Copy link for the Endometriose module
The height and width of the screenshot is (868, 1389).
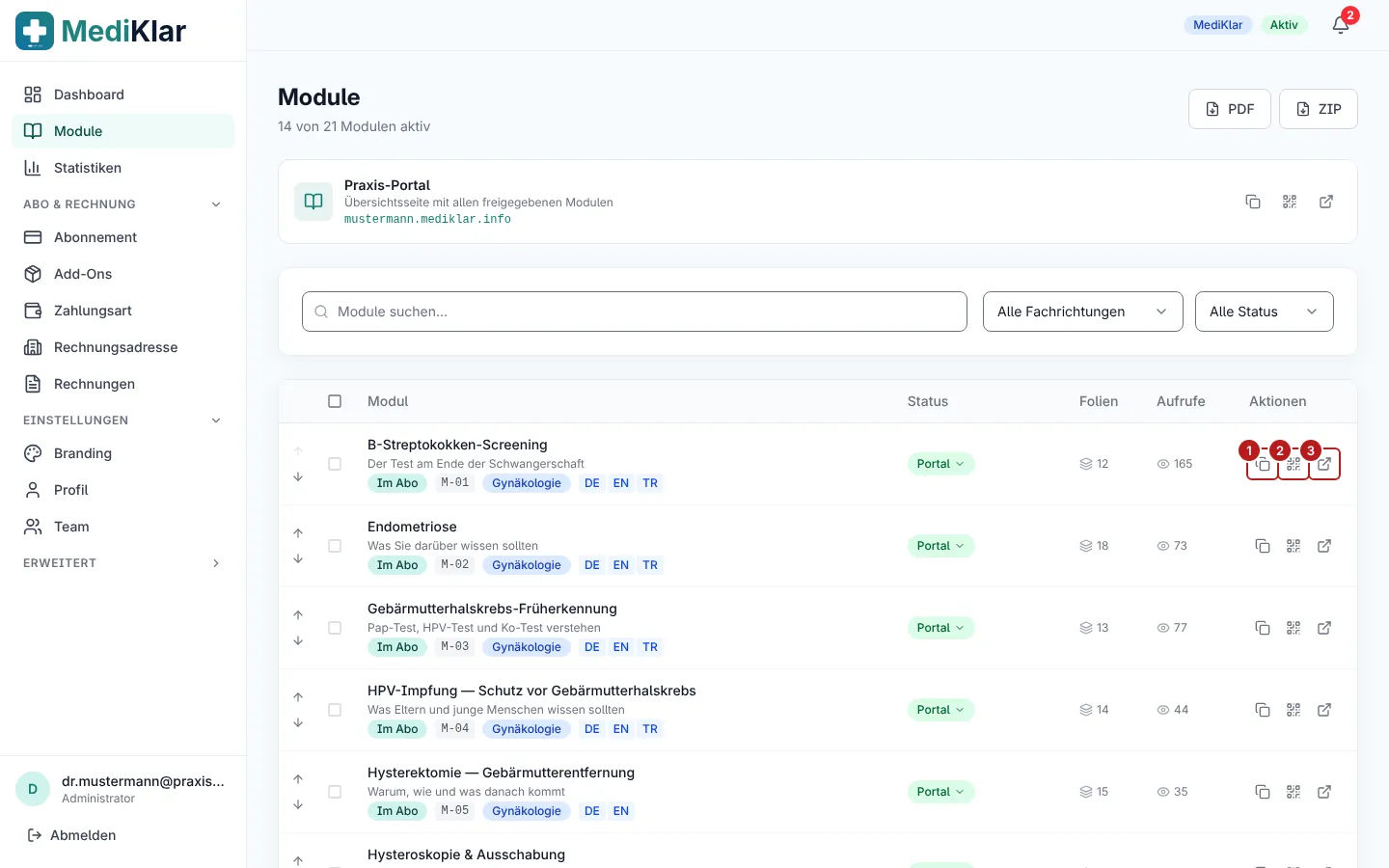click(x=1263, y=546)
